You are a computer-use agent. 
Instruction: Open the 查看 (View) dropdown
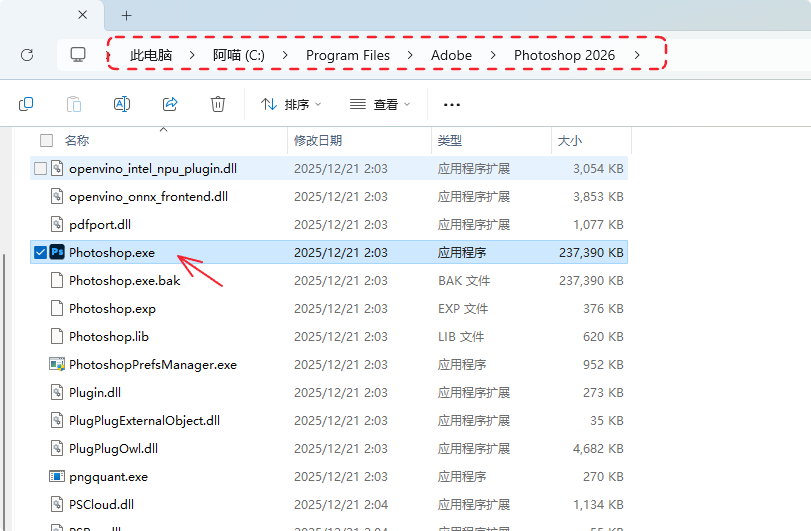pyautogui.click(x=380, y=104)
